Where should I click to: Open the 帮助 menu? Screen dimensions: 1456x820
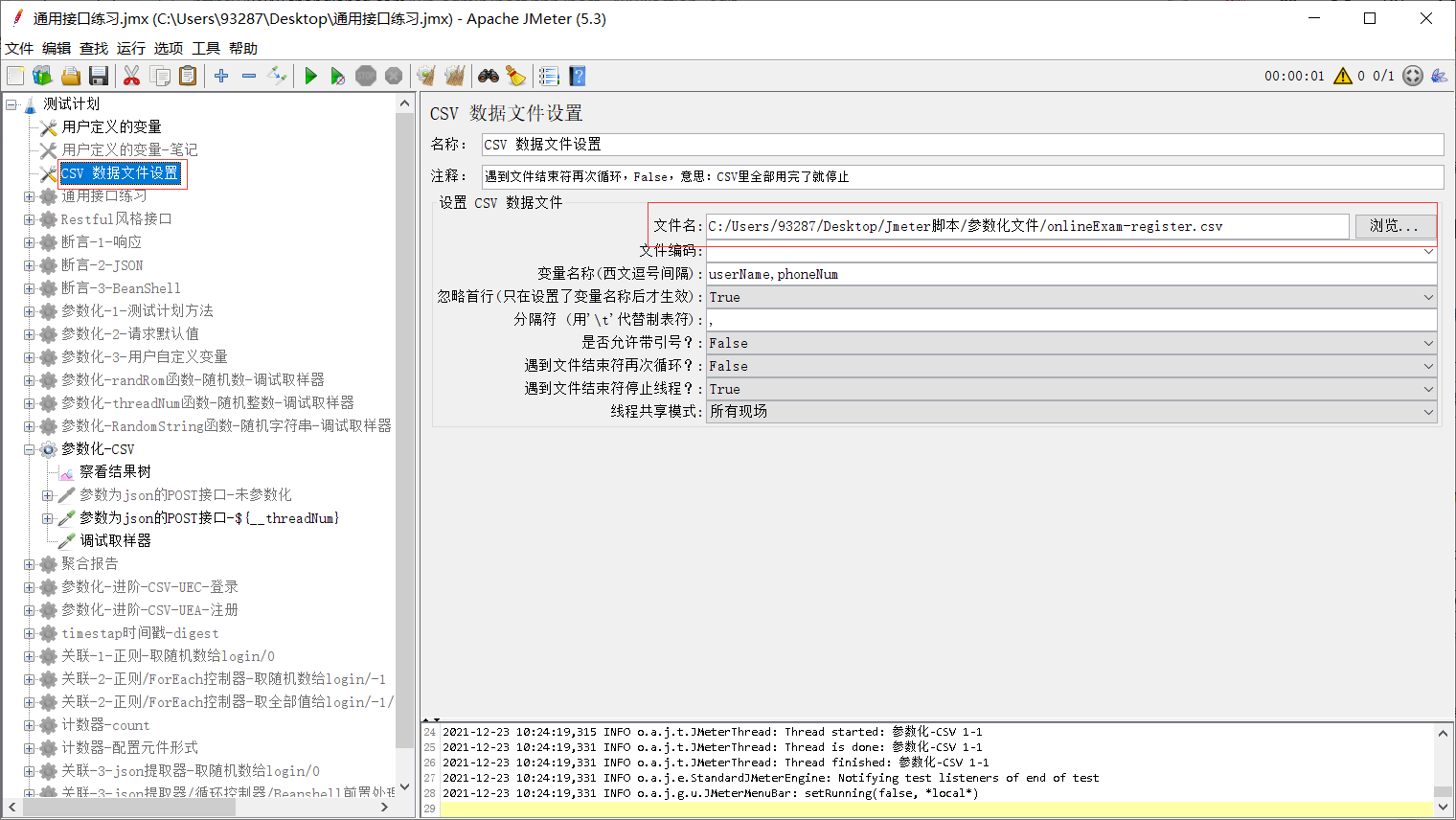[243, 48]
